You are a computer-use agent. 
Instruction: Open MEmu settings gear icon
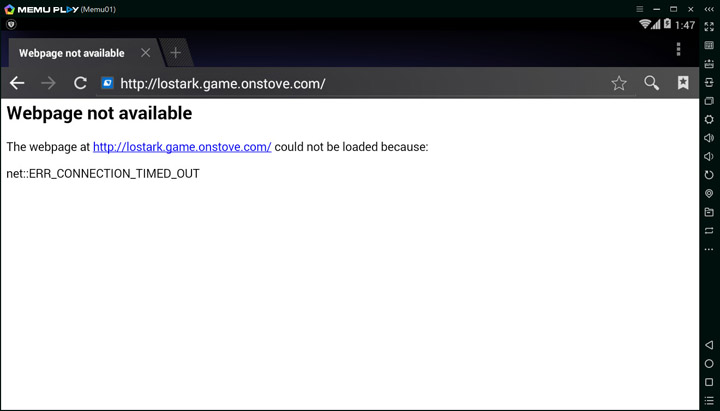click(709, 119)
